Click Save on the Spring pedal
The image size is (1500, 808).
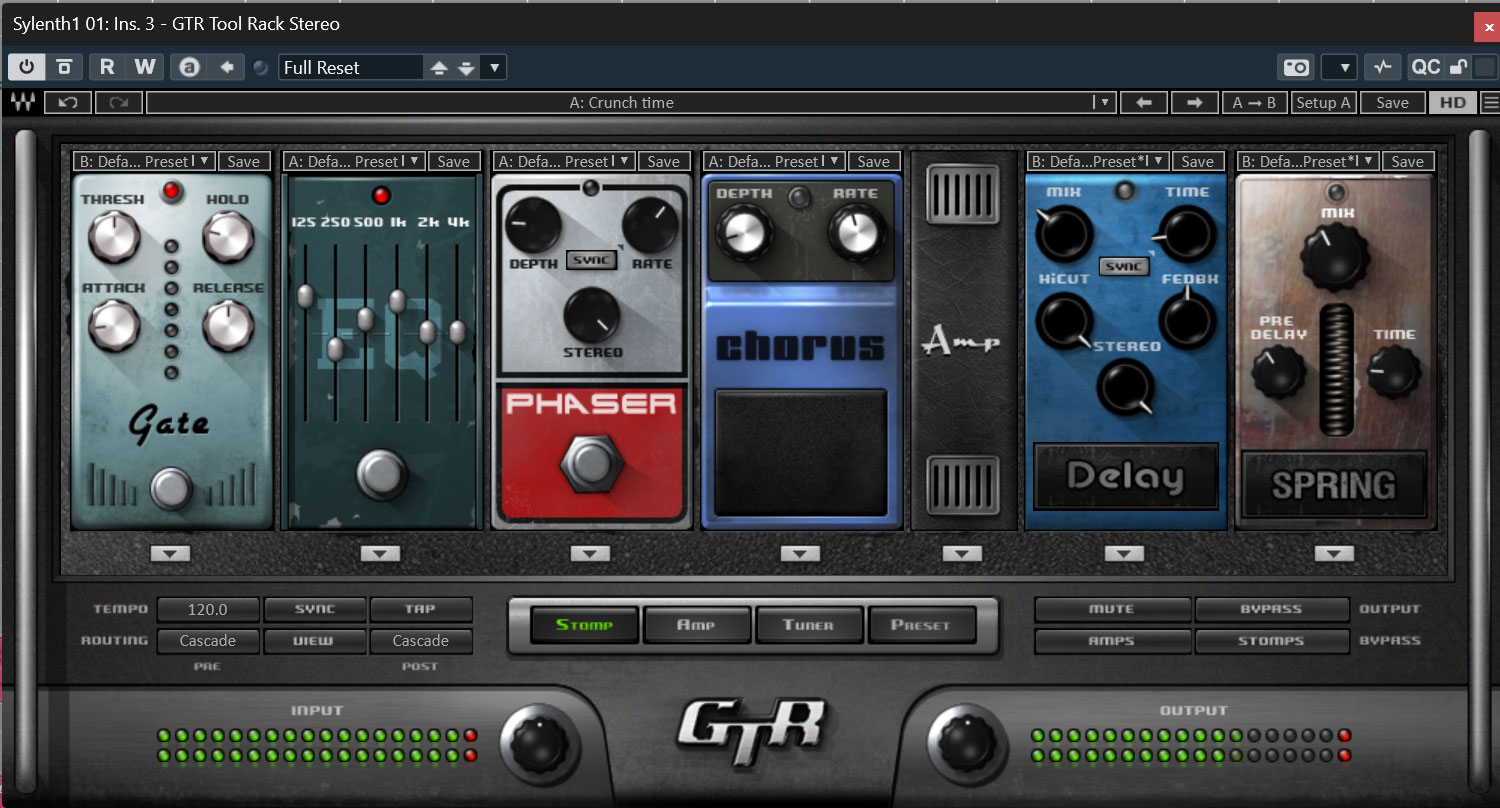point(1407,161)
